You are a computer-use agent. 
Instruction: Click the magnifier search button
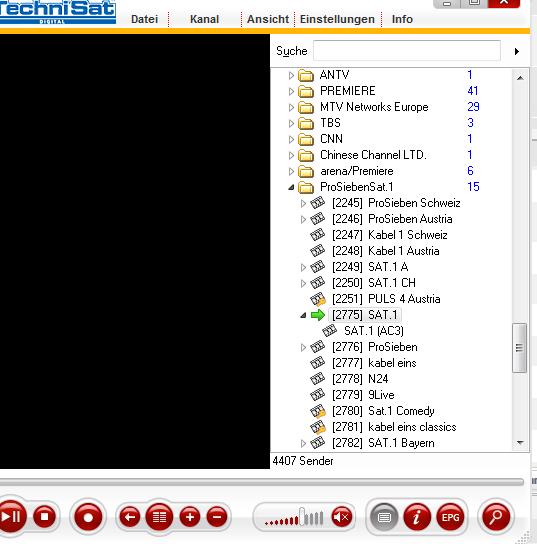496,517
